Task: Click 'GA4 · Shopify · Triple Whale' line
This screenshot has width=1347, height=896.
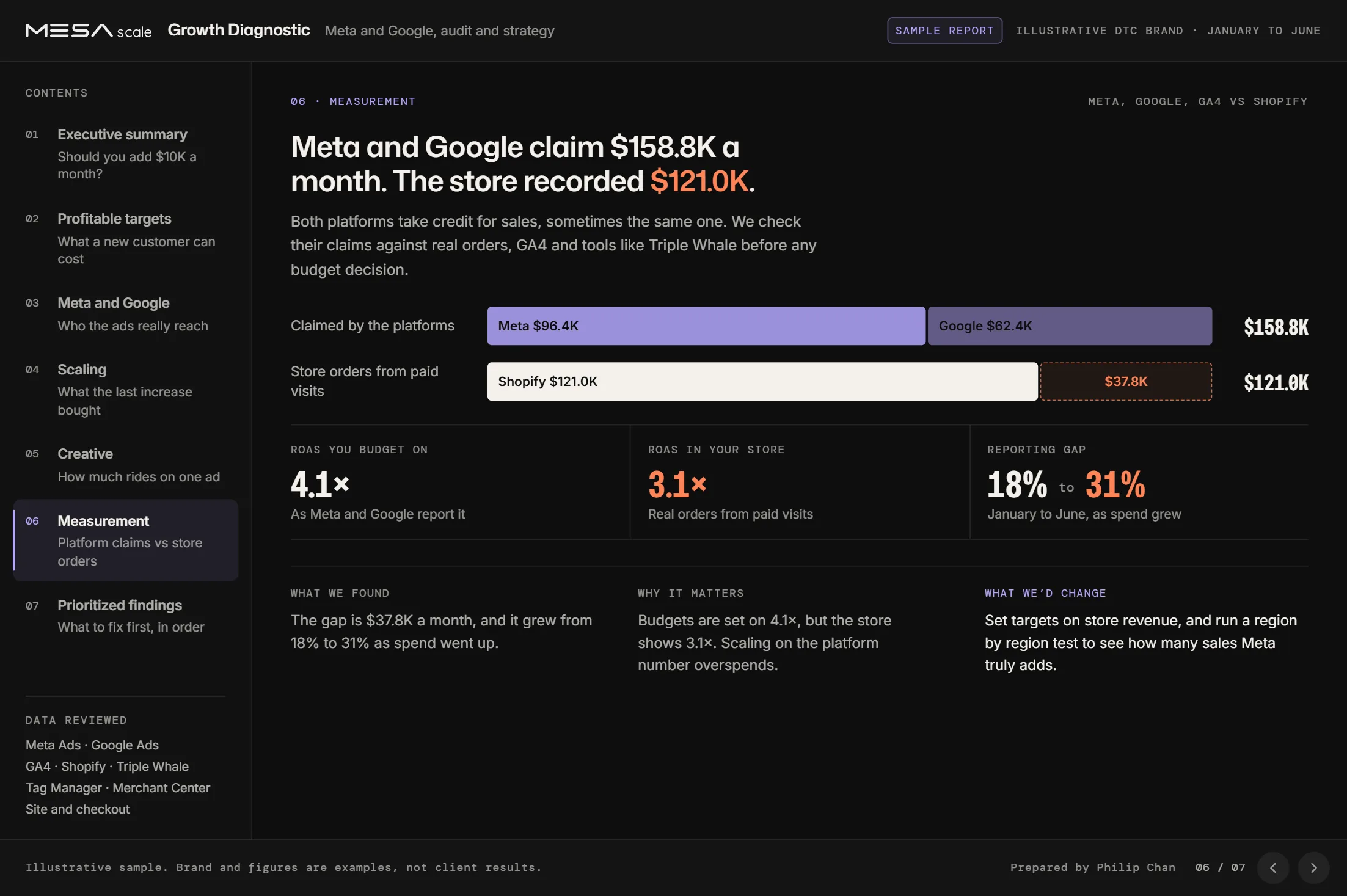Action: (x=108, y=767)
